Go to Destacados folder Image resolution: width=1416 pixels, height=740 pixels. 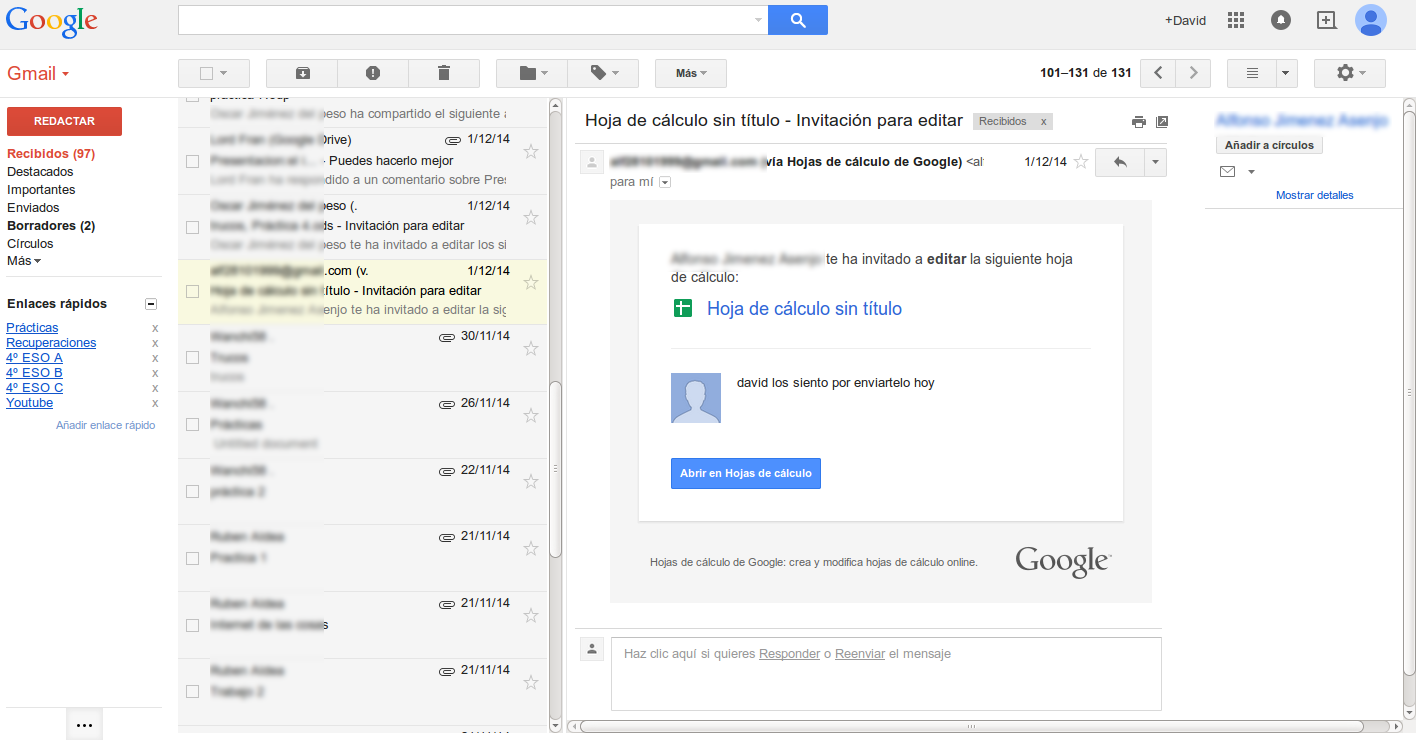[40, 172]
